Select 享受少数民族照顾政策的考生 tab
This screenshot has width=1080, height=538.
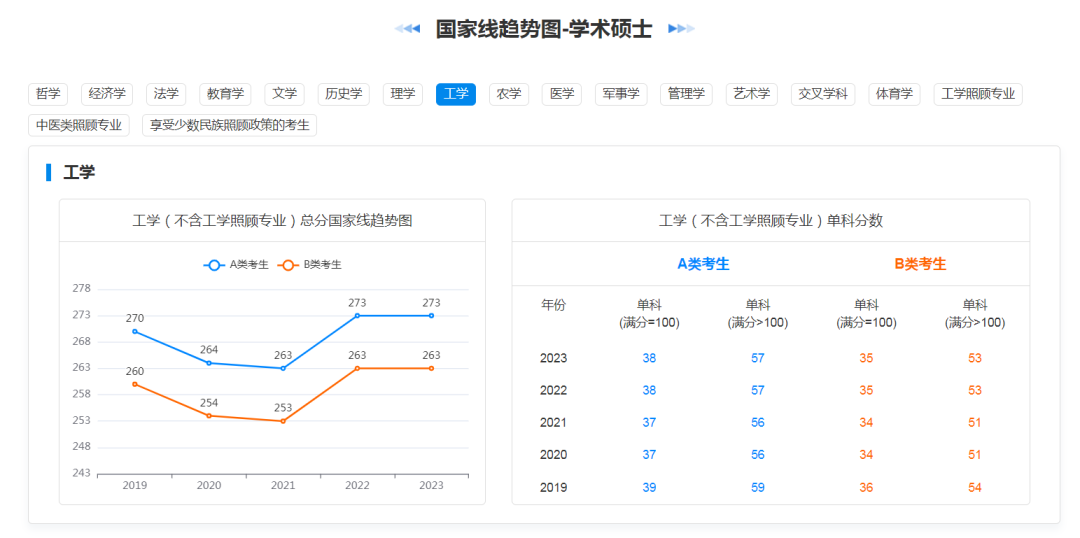pos(229,125)
